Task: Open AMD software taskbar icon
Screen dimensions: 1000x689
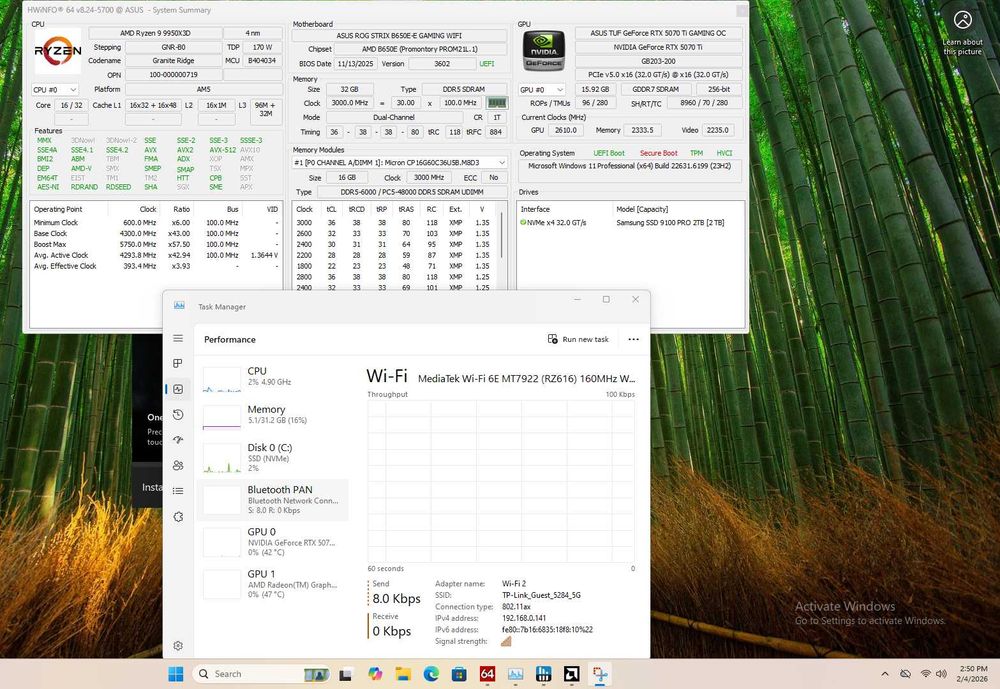Action: pos(571,674)
